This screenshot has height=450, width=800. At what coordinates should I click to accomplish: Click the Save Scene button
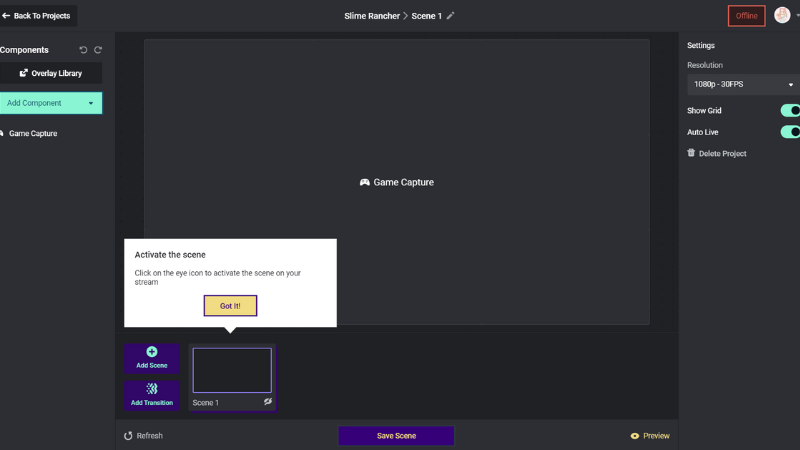[x=396, y=436]
